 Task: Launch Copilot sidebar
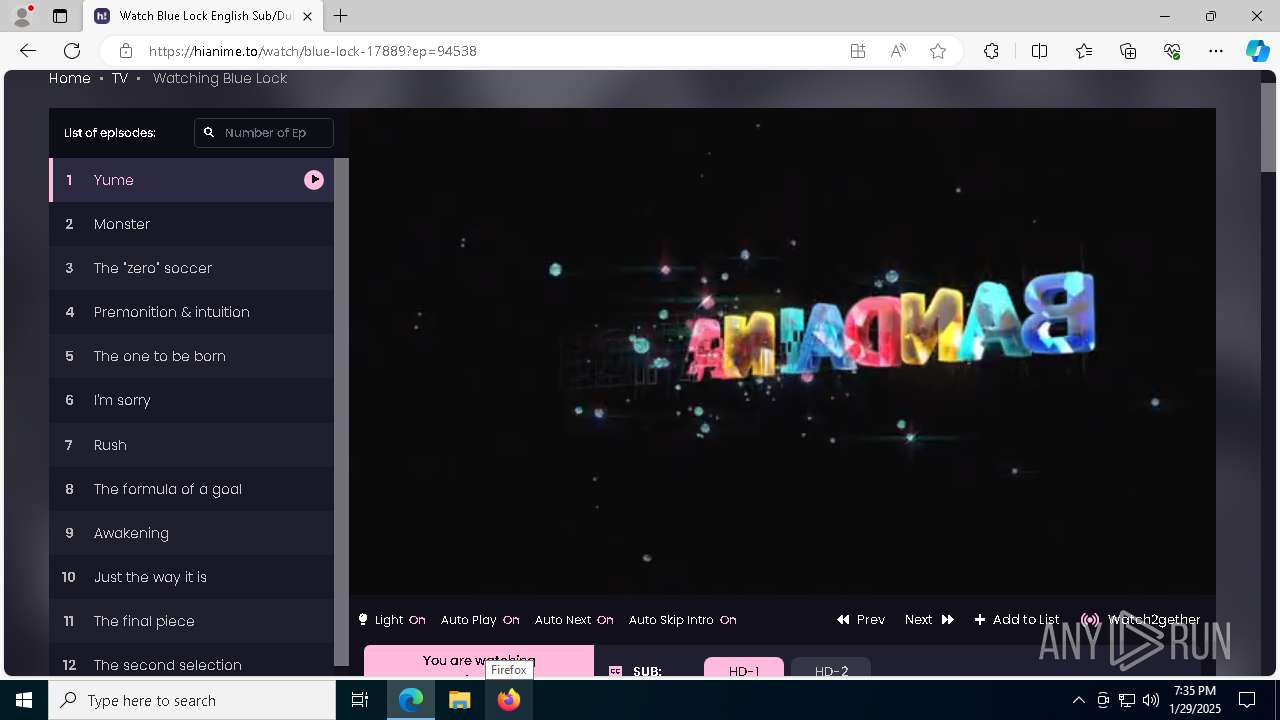pos(1257,51)
